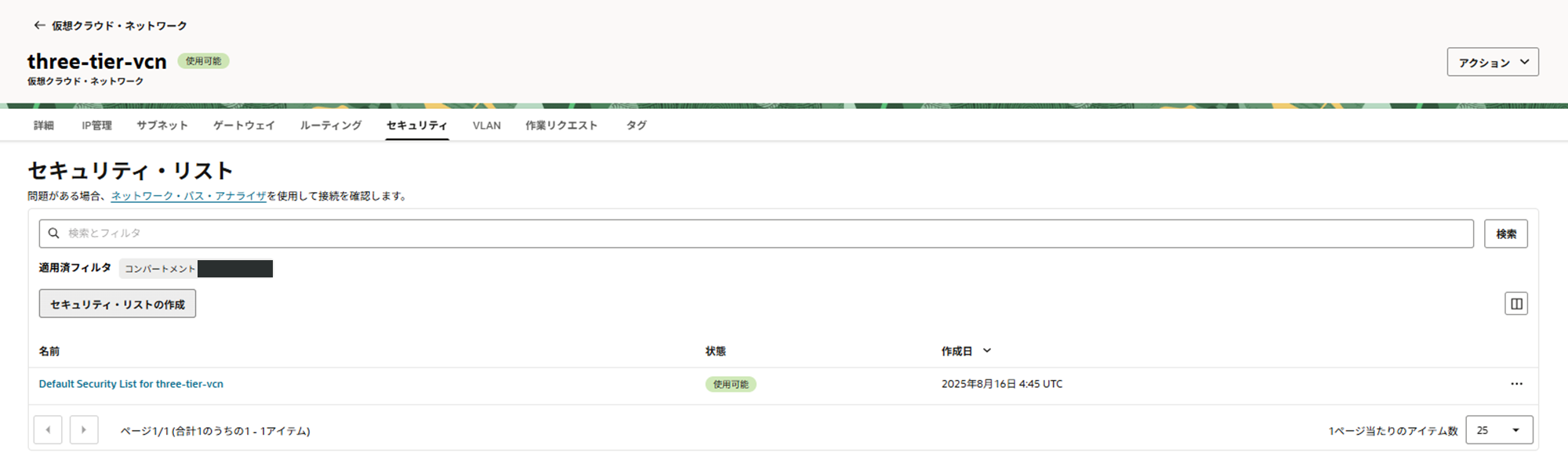Click the 状態 column header
1568x460 pixels.
[716, 351]
